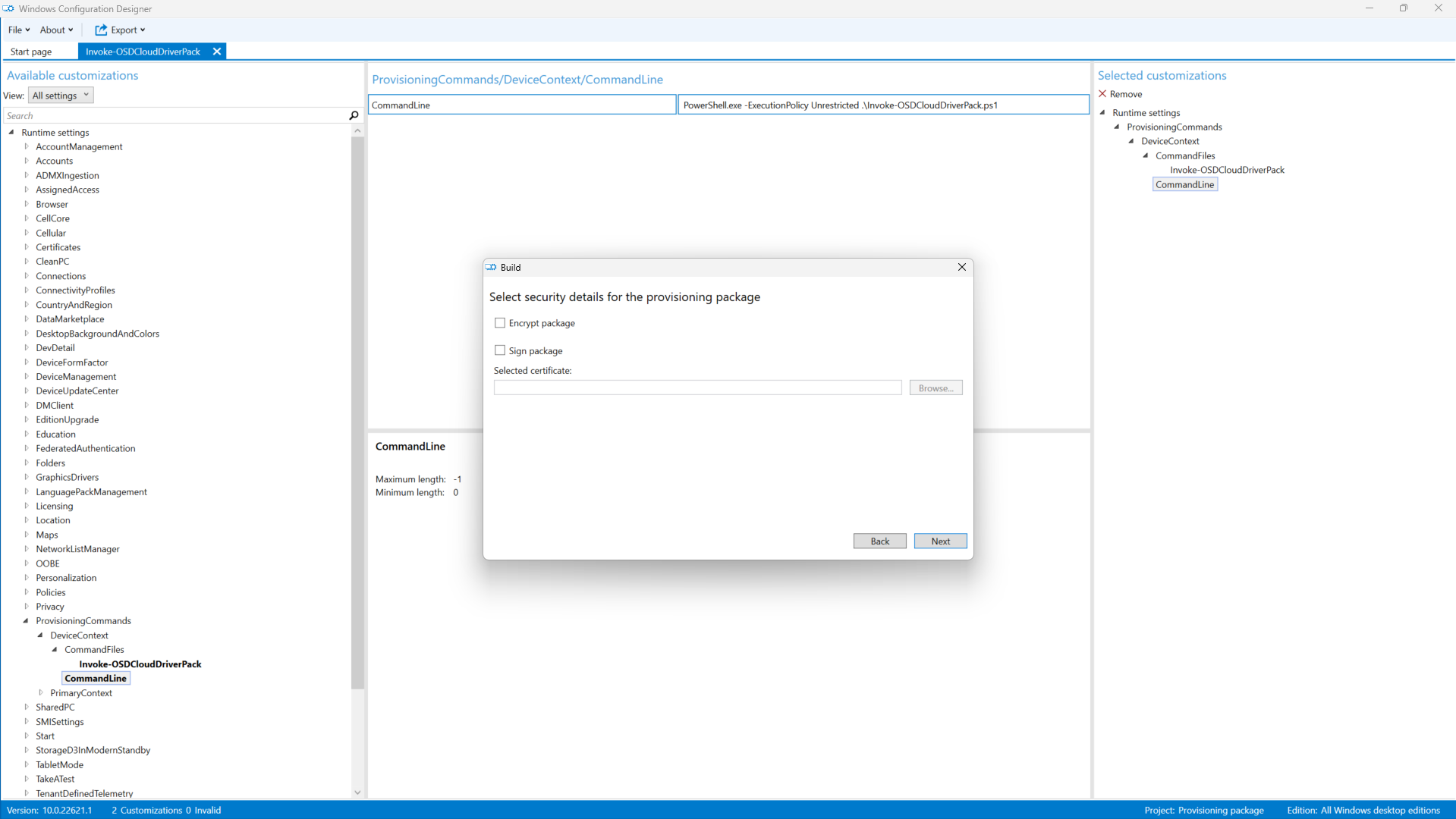The image size is (1456, 819).
Task: Close the Invoke-OSDCloudDriverPack tab with X icon
Action: [217, 52]
